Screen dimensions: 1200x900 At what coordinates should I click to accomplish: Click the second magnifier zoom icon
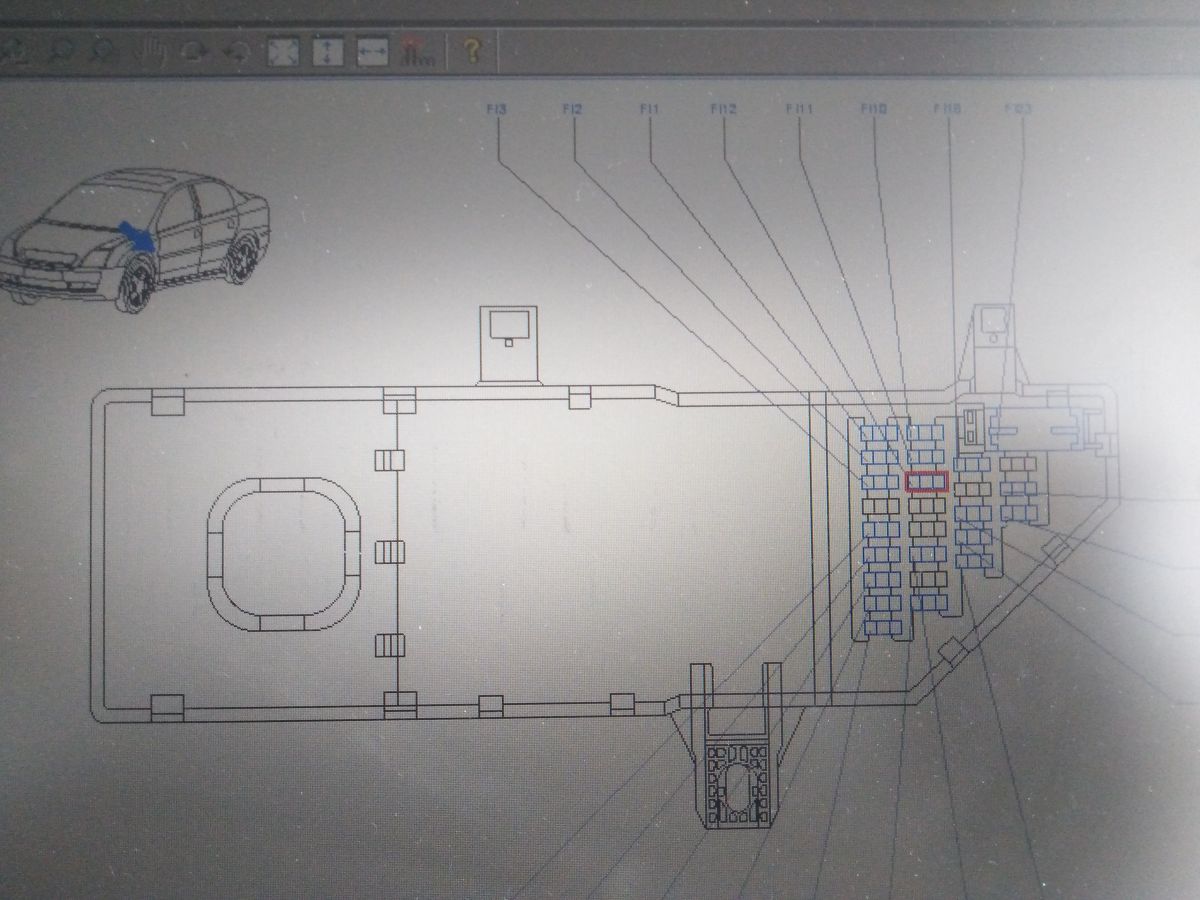click(x=103, y=51)
